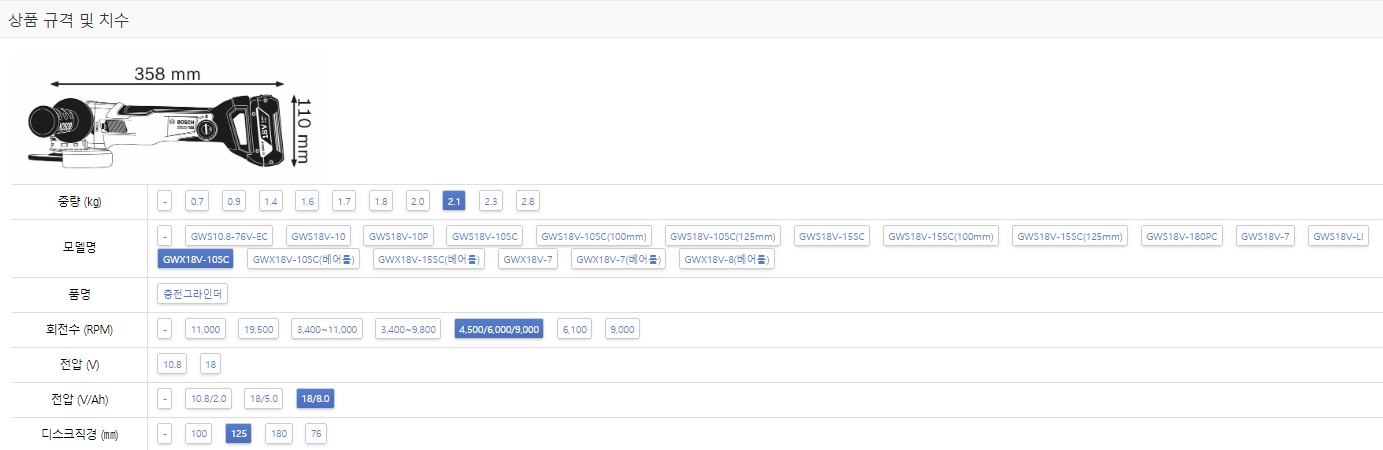This screenshot has height=450, width=1383.
Task: Toggle the selected 4,500/6,000/9,000 RPM chip
Action: pyautogui.click(x=499, y=329)
